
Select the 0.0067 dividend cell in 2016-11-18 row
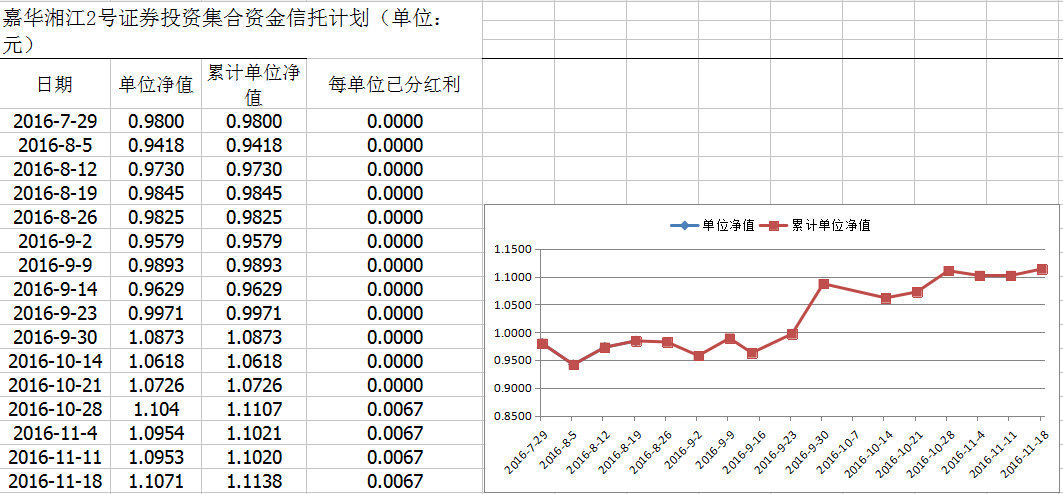pos(394,482)
